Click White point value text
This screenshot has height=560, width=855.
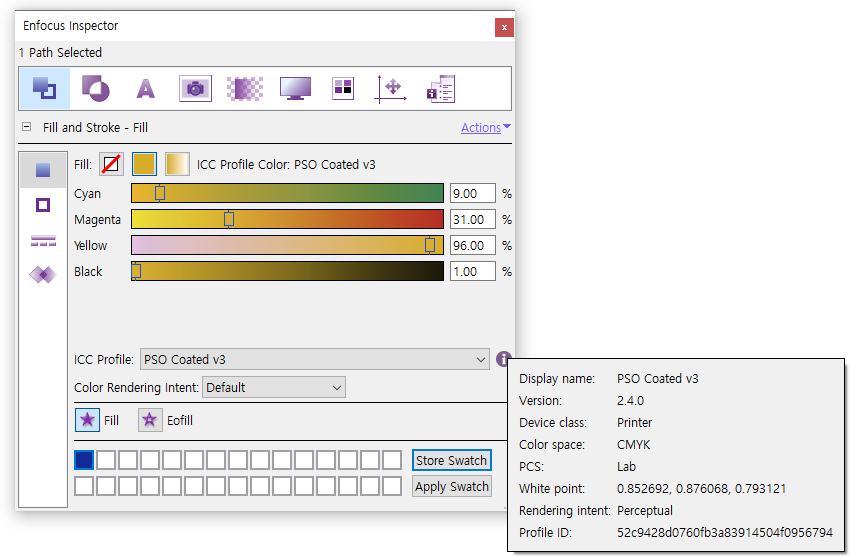[701, 489]
